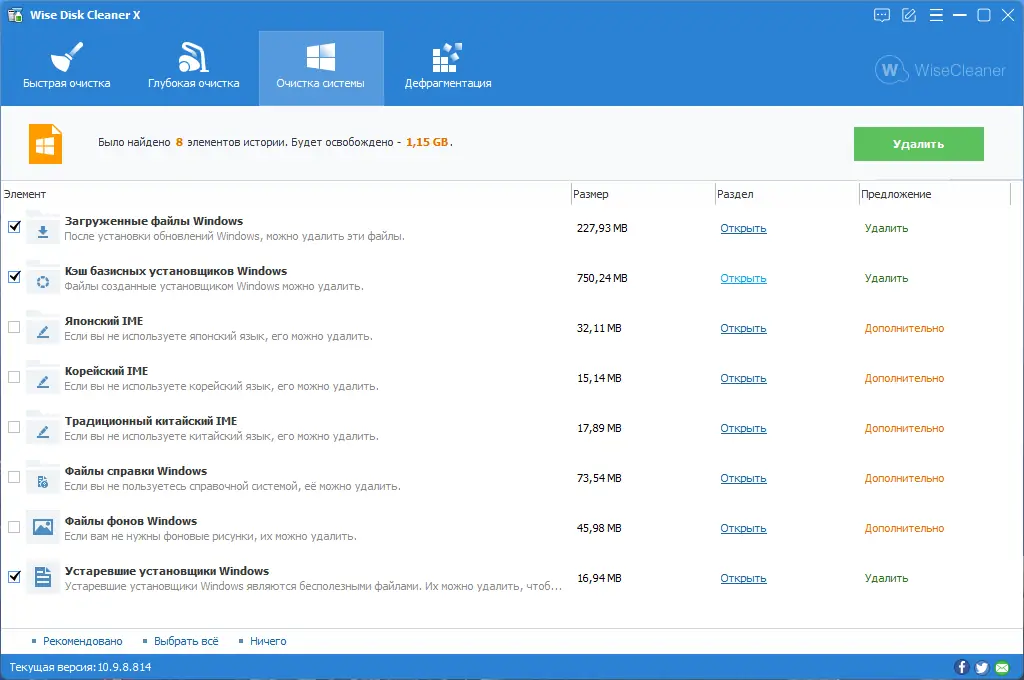Open the Facebook icon in status bar
This screenshot has height=680, width=1024.
pos(961,667)
